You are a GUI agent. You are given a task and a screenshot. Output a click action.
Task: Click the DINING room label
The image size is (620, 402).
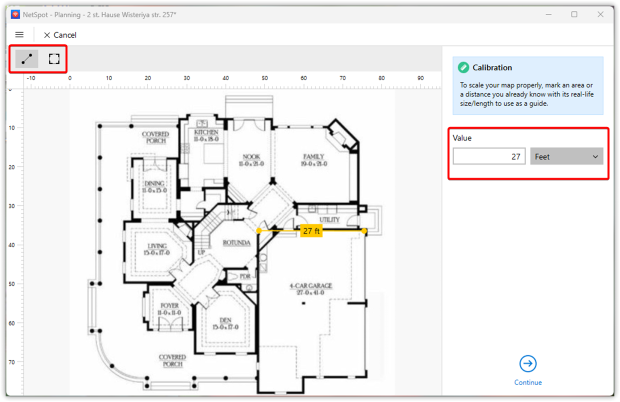click(x=155, y=183)
